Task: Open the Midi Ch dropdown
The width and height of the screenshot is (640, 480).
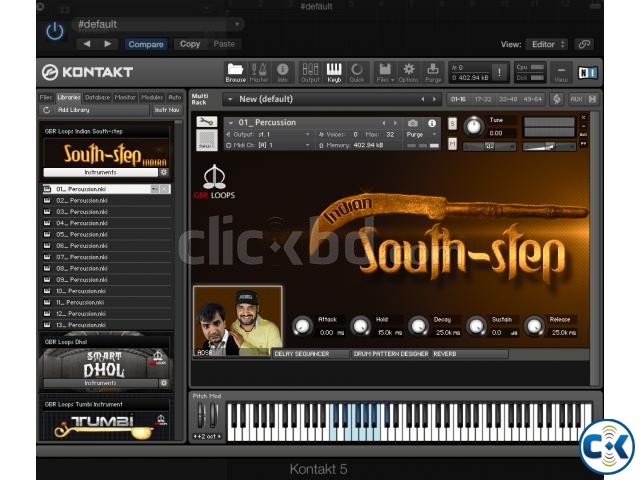Action: pos(268,145)
